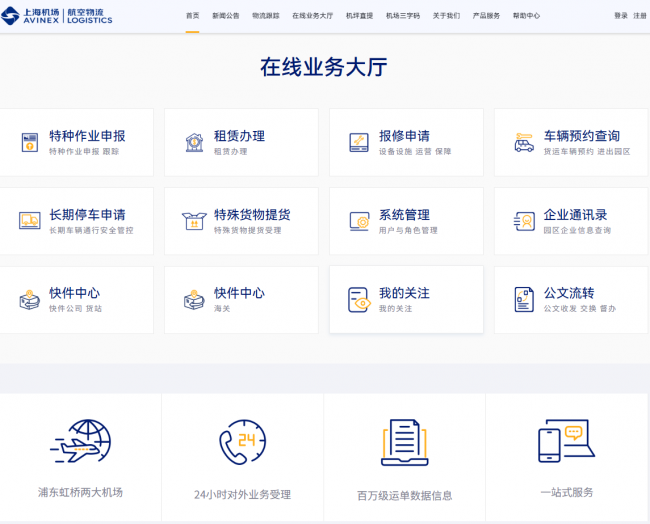Click the 公文流转 document icon

[x=524, y=299]
